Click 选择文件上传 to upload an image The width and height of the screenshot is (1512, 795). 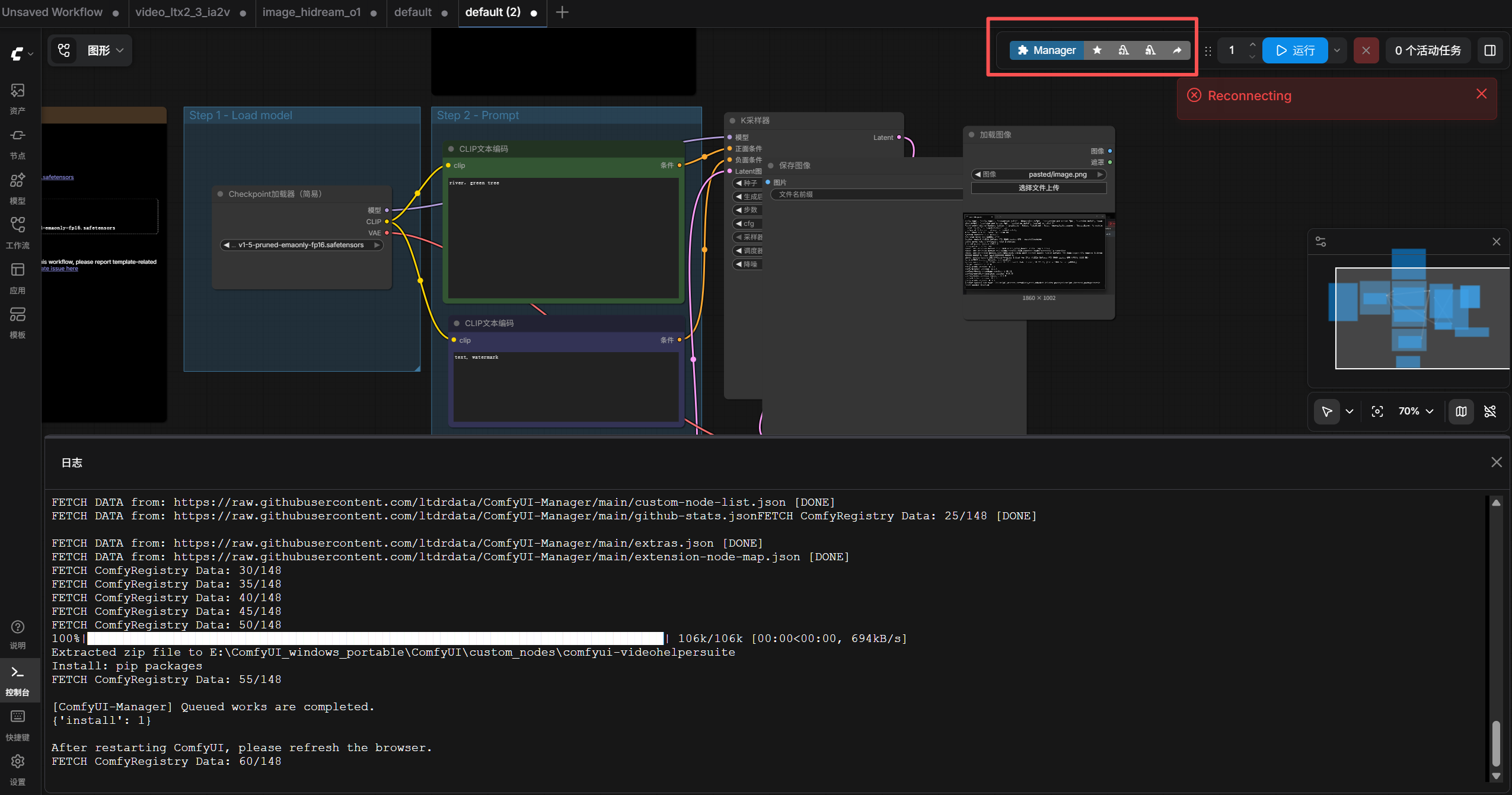(1039, 189)
